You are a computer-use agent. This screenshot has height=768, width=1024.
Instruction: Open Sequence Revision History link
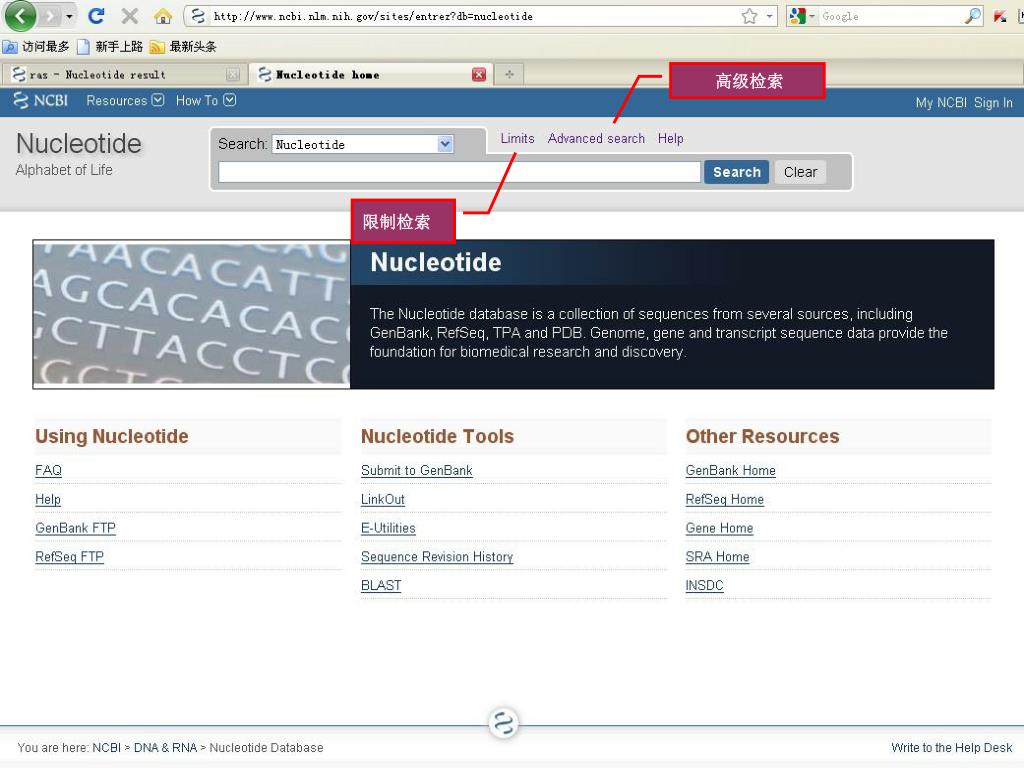(x=437, y=556)
